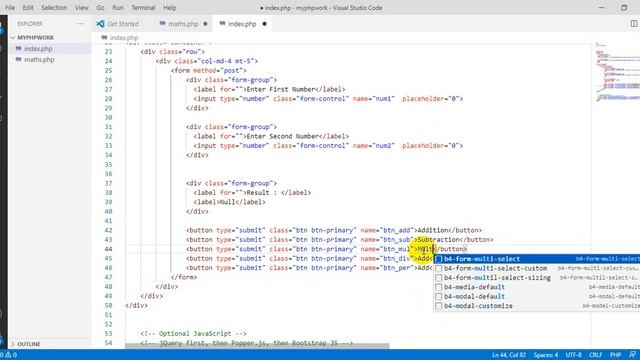Choose b4-modal-default suggestion
This screenshot has width=640, height=360.
(536, 296)
